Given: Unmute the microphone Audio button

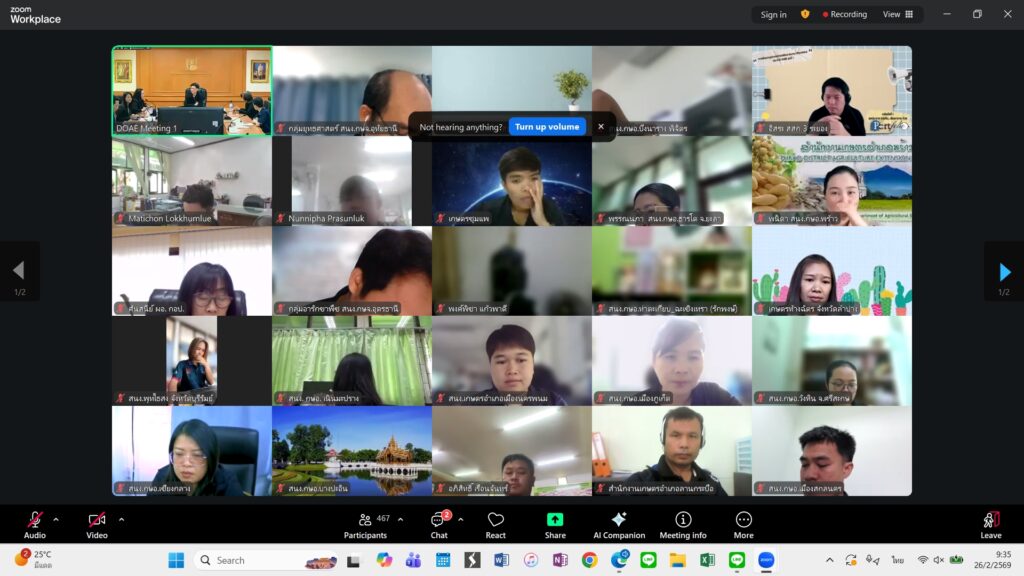Looking at the screenshot, I should 35,523.
